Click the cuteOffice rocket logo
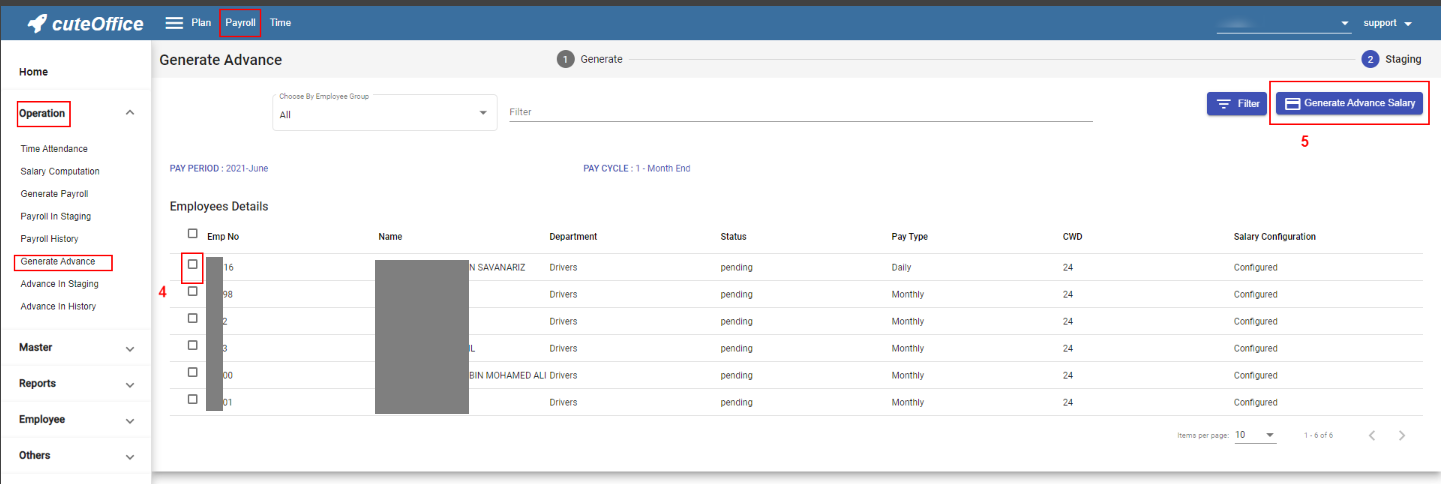Screen dimensions: 1441x484 (x=38, y=23)
